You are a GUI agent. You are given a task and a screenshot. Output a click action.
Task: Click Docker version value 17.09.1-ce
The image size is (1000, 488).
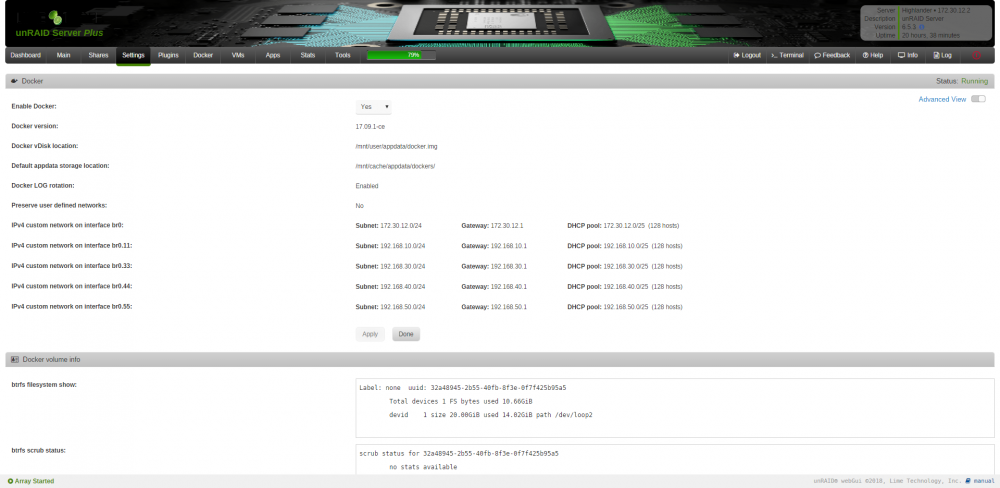370,126
